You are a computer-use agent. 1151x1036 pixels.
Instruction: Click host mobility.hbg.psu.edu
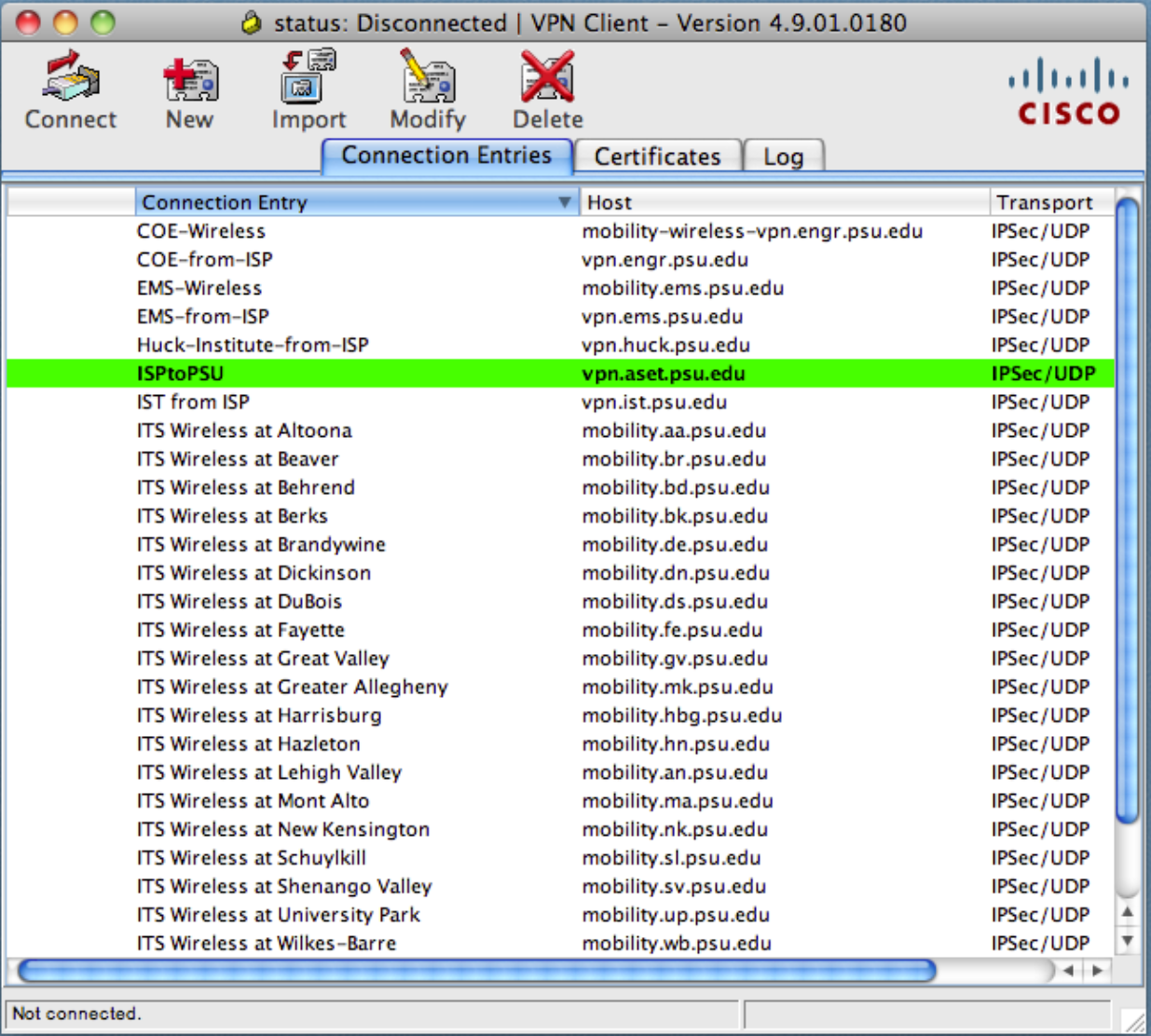[682, 716]
